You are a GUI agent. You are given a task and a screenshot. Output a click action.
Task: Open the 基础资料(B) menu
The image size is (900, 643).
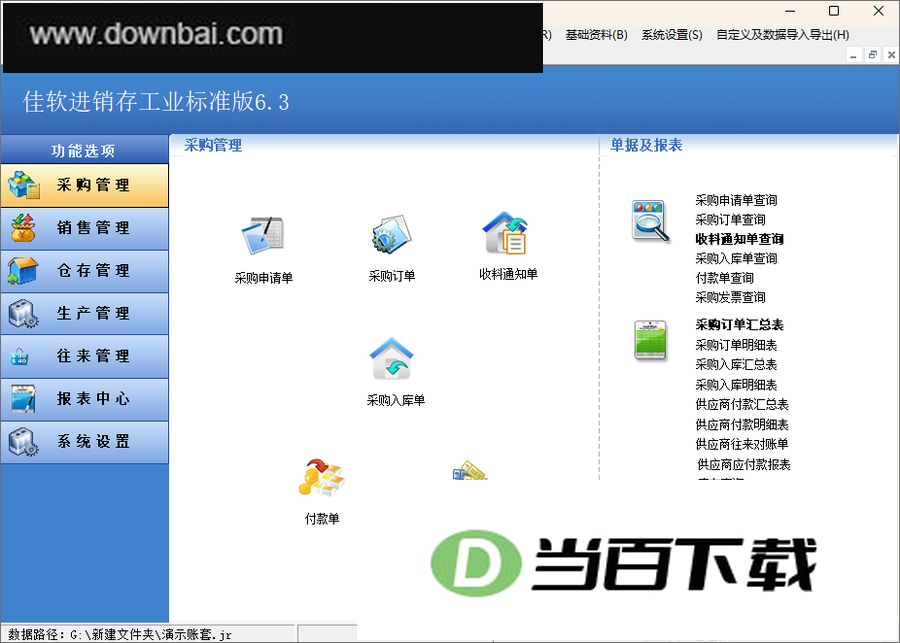coord(596,35)
